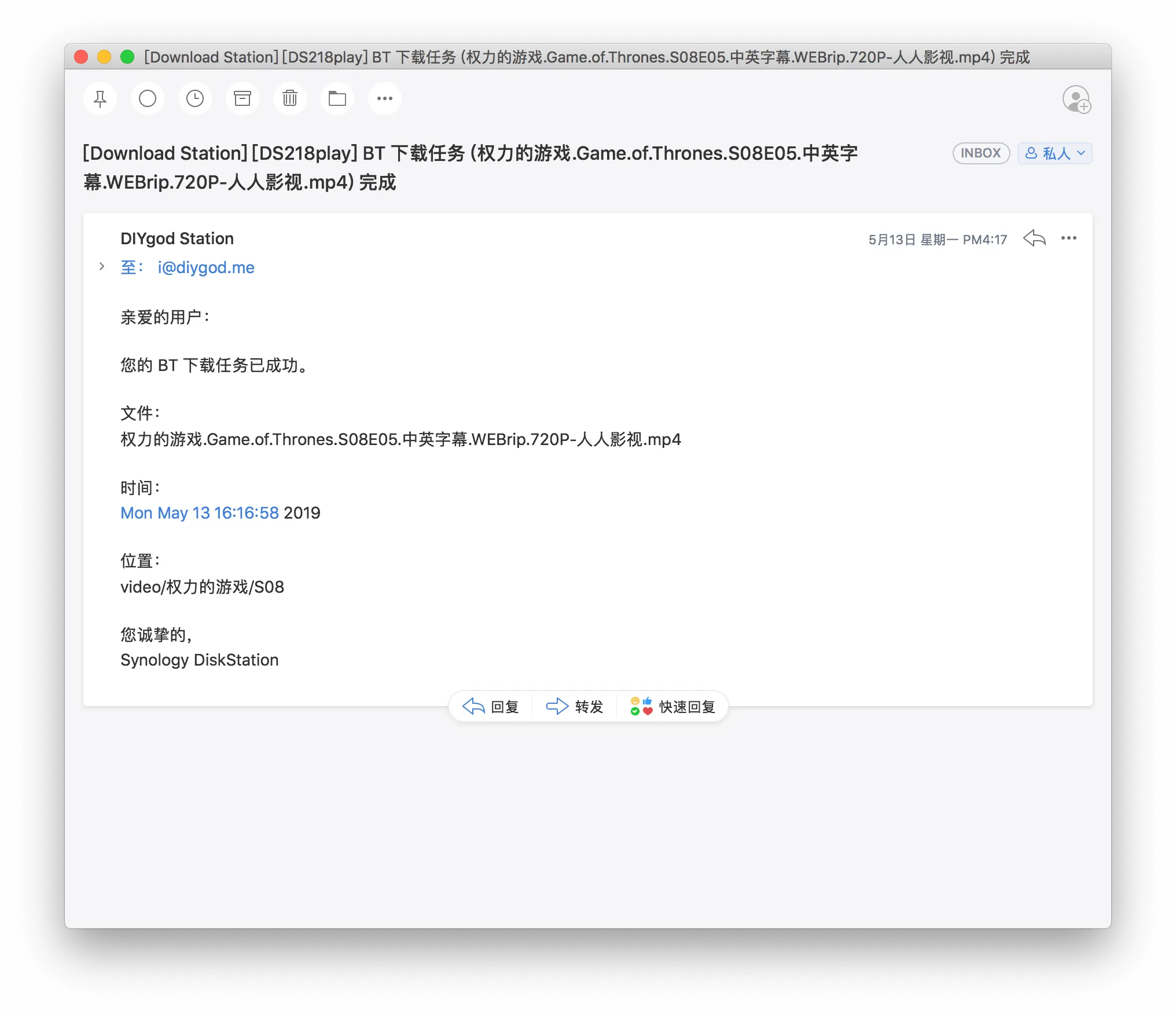Viewport: 1176px width, 1014px height.
Task: Delete email using the trash icon
Action: (x=290, y=99)
